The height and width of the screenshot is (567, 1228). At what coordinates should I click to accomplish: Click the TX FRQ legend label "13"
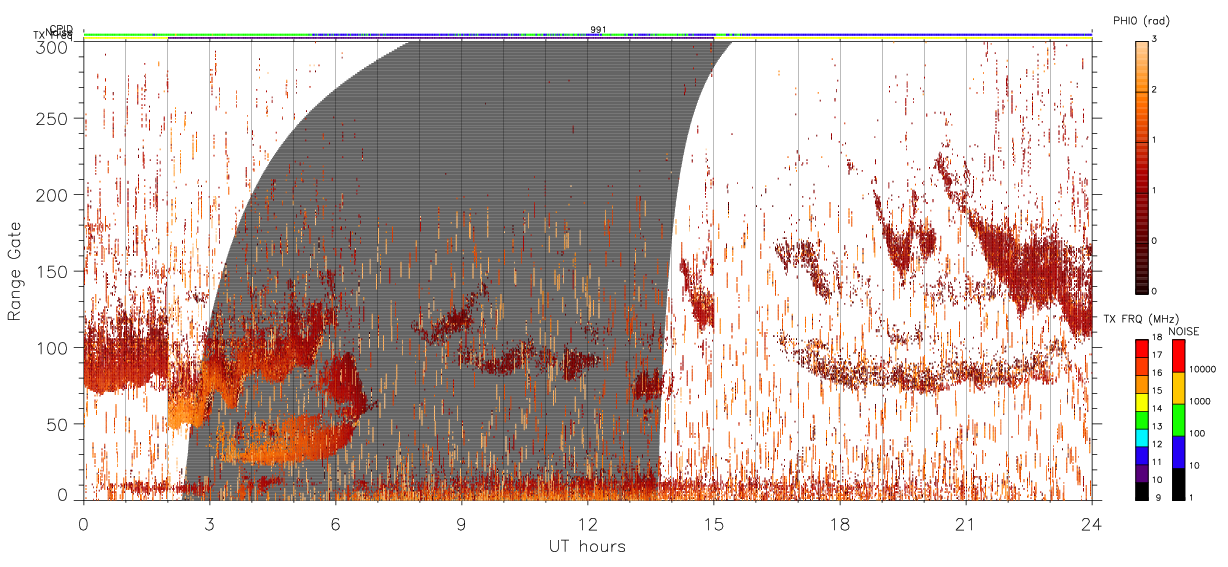click(1157, 426)
